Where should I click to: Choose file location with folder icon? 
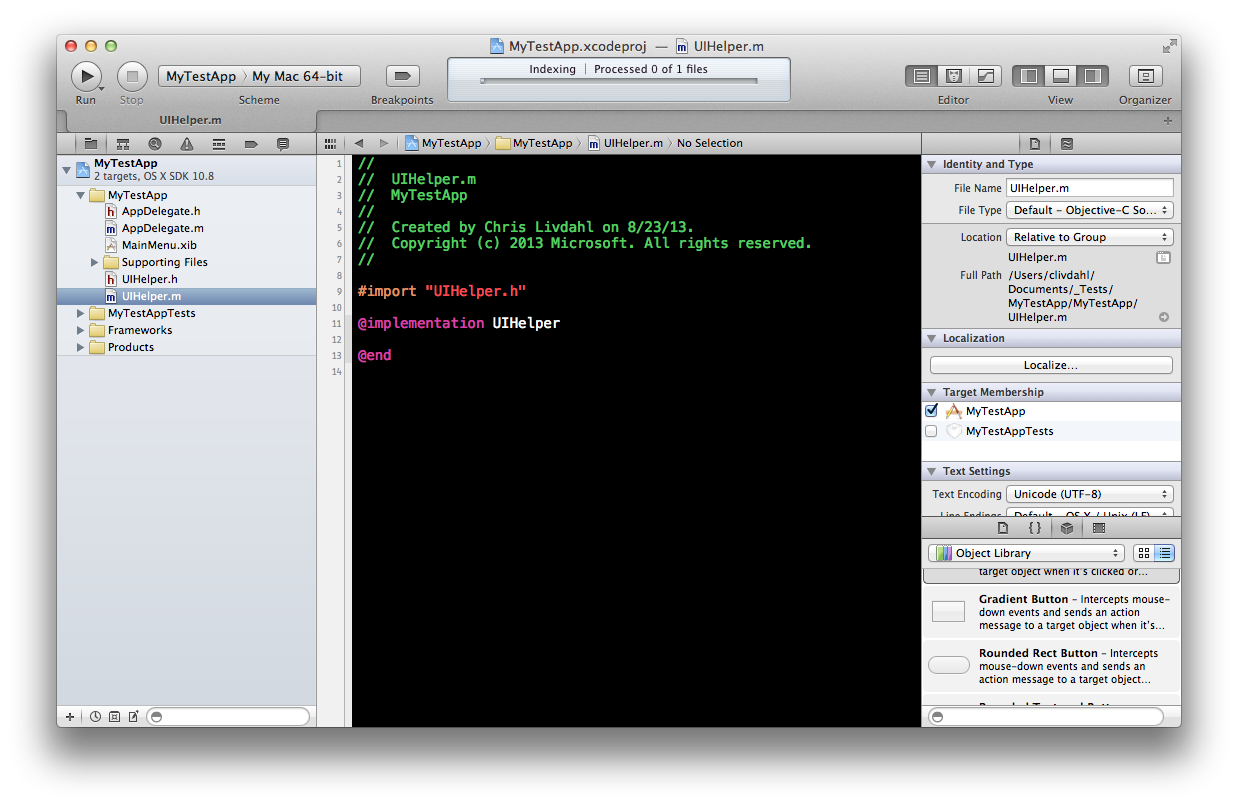(x=1163, y=257)
